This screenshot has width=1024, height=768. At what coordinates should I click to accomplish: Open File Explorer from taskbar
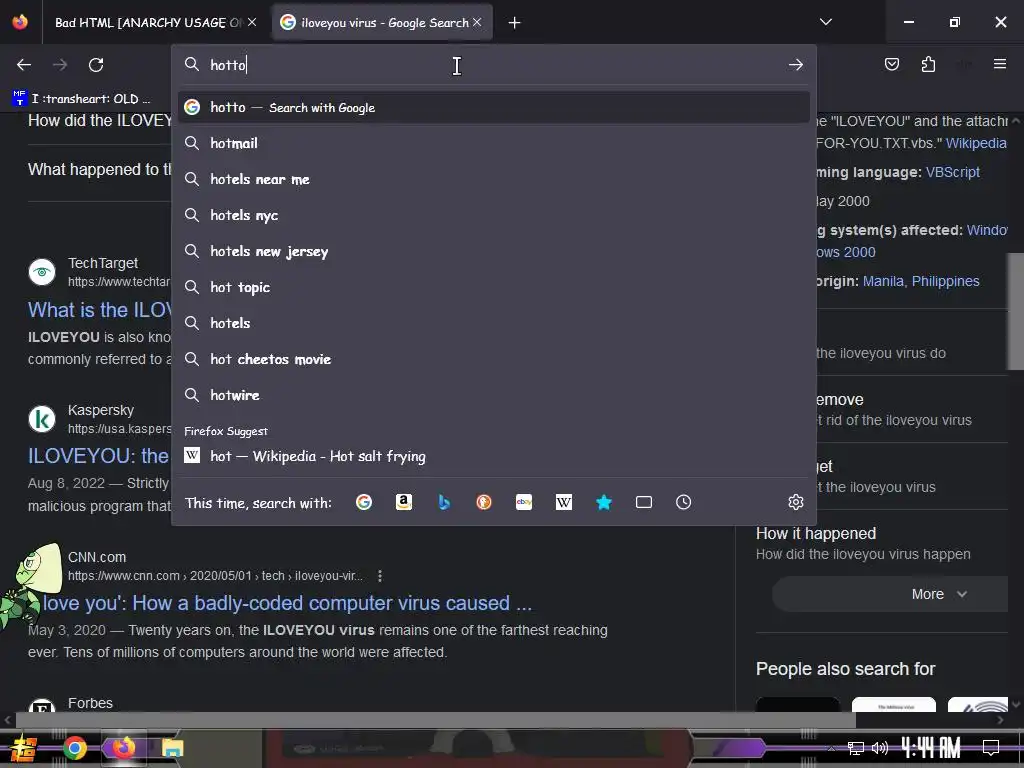click(172, 748)
